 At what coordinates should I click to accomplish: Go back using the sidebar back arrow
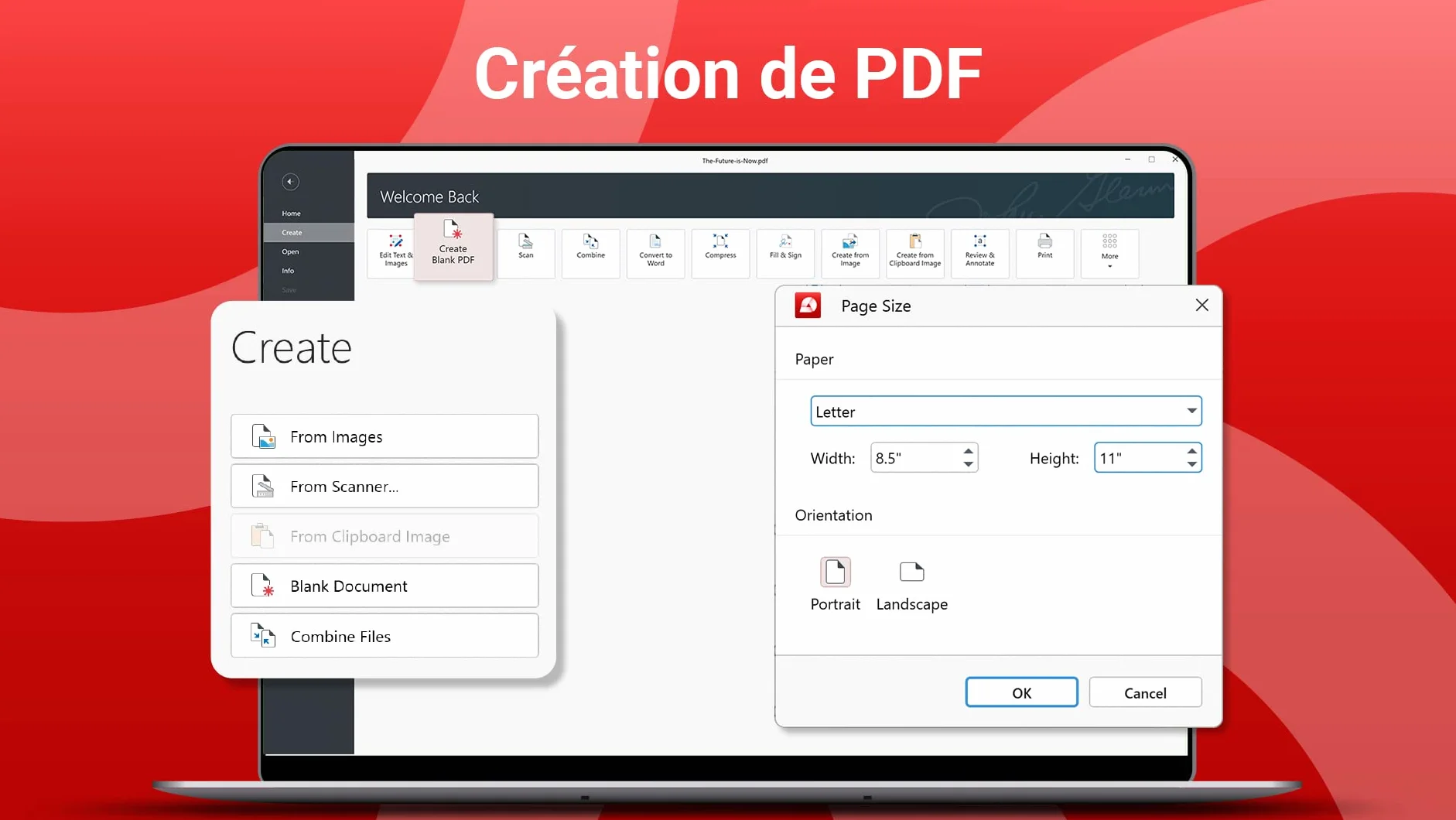[290, 182]
